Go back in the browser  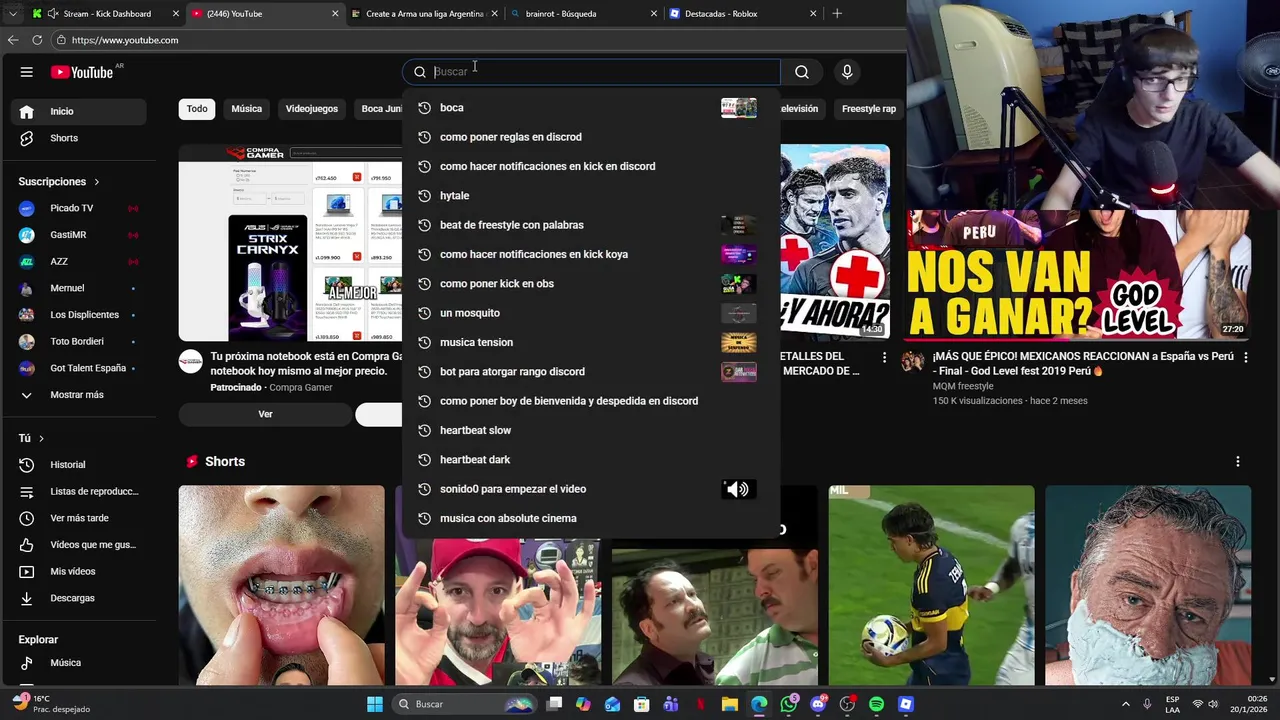(13, 40)
